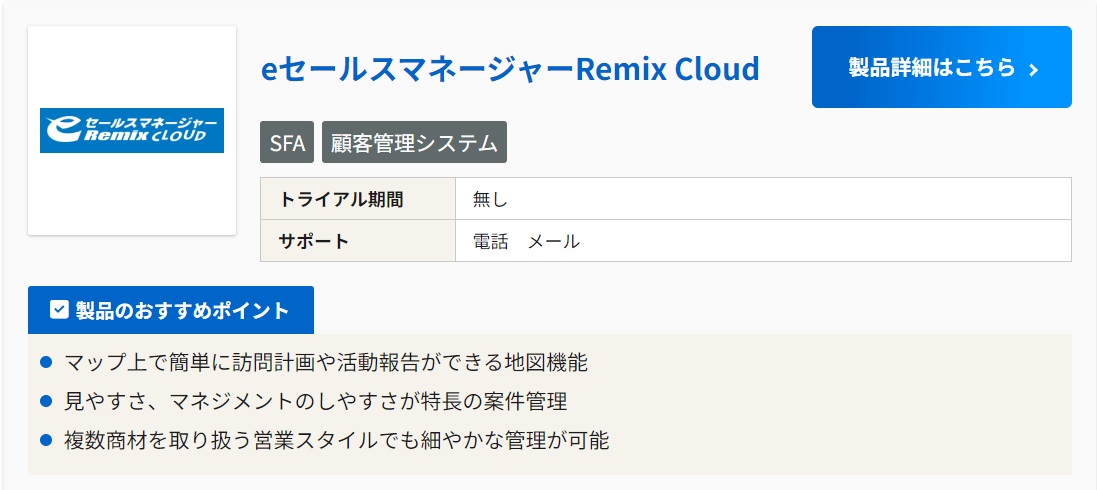Click the text about 地図機能 map feature

(x=326, y=363)
